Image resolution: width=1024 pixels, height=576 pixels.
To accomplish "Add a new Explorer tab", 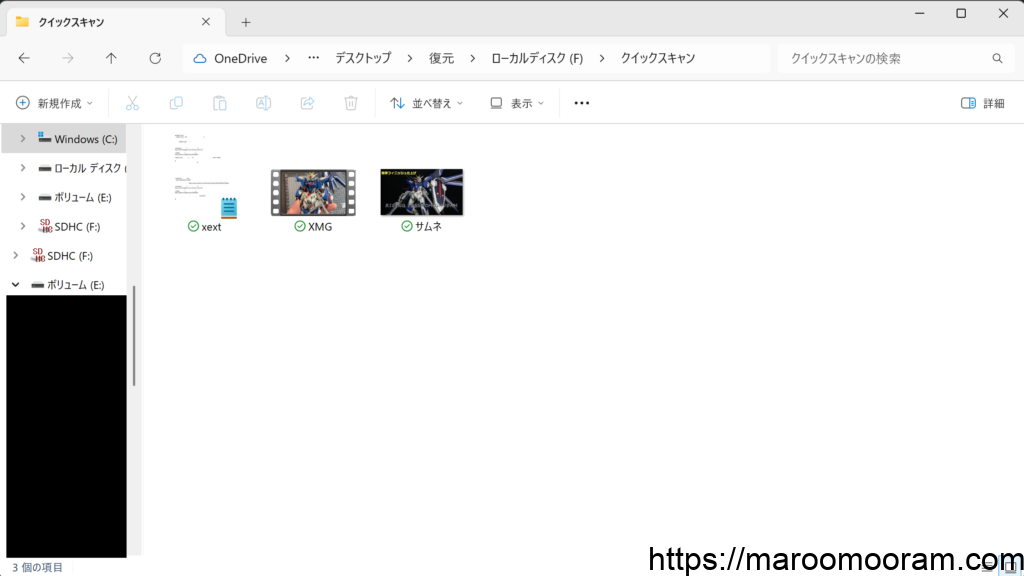I will (x=246, y=22).
